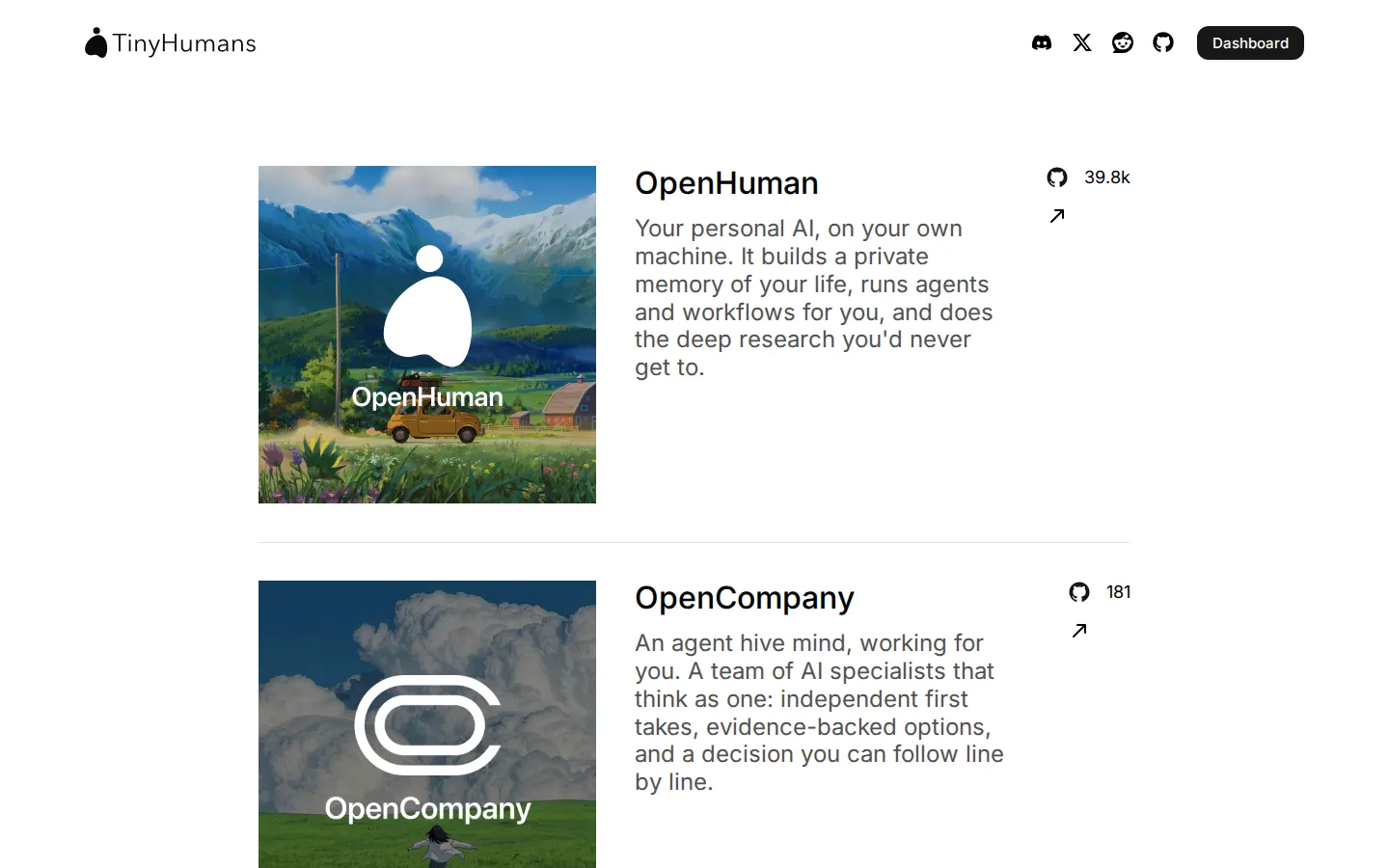Open the GitHub icon in header

1163,42
